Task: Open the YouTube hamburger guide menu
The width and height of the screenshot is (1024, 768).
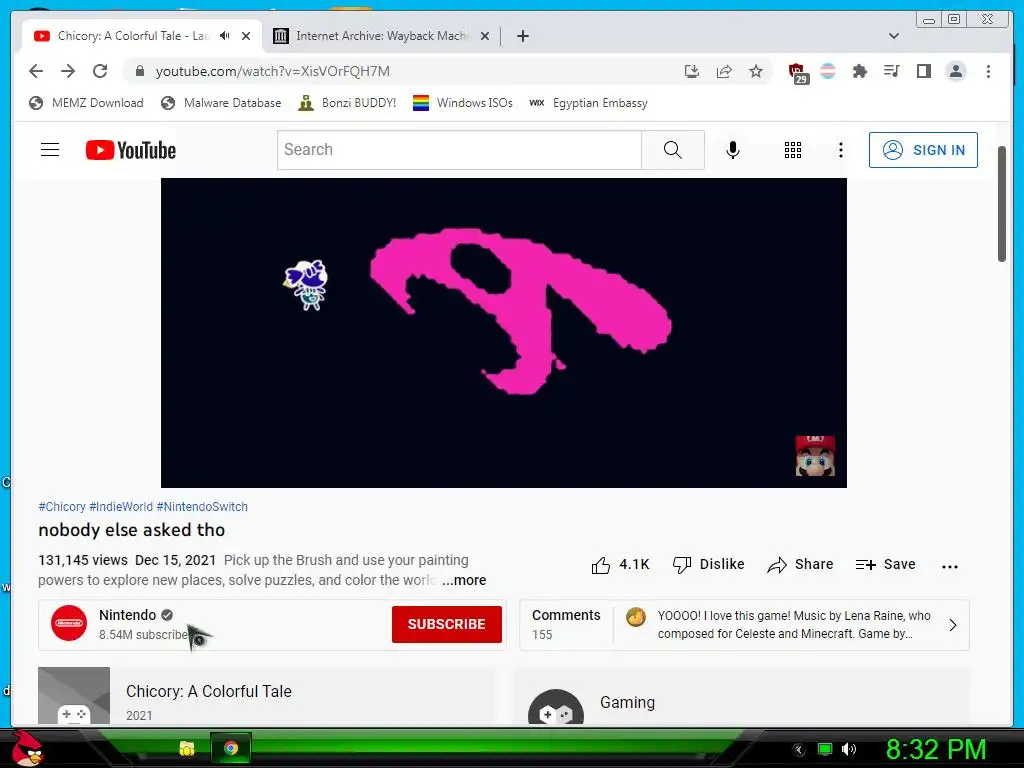Action: click(50, 150)
